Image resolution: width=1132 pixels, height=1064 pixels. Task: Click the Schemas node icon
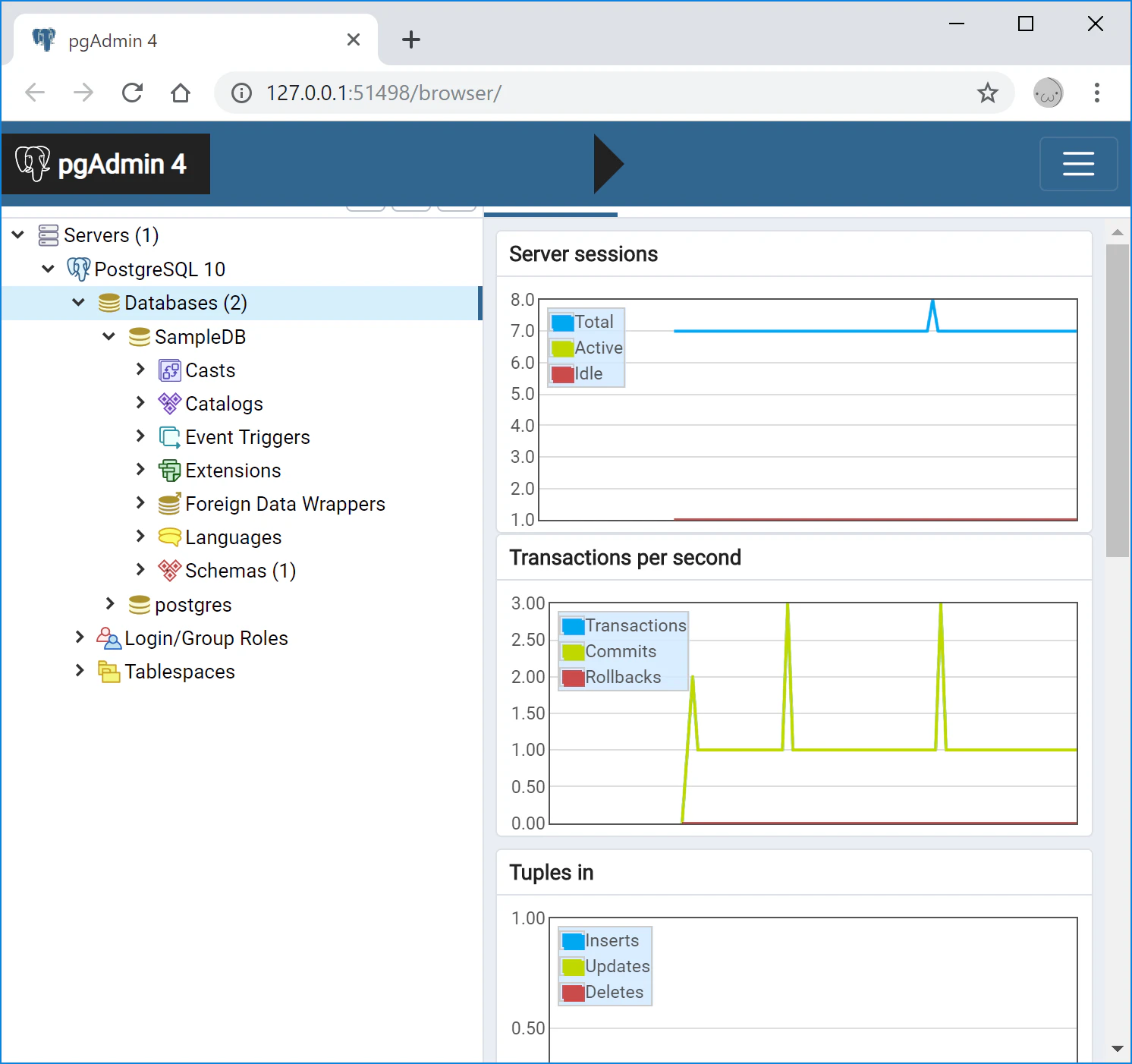click(170, 571)
